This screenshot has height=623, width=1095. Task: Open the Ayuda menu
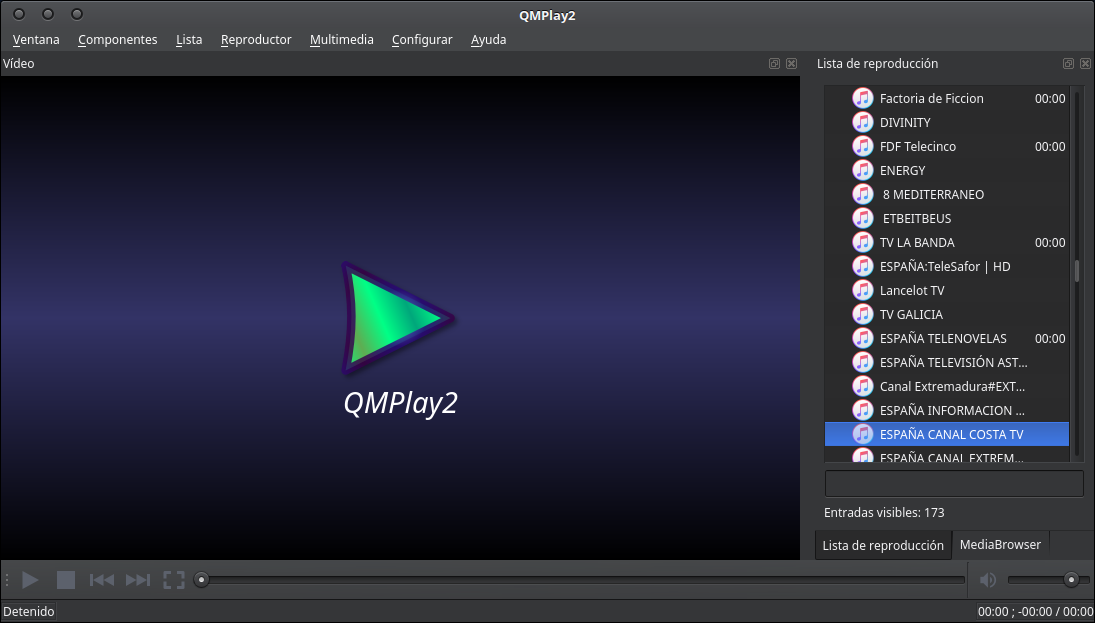coord(489,40)
